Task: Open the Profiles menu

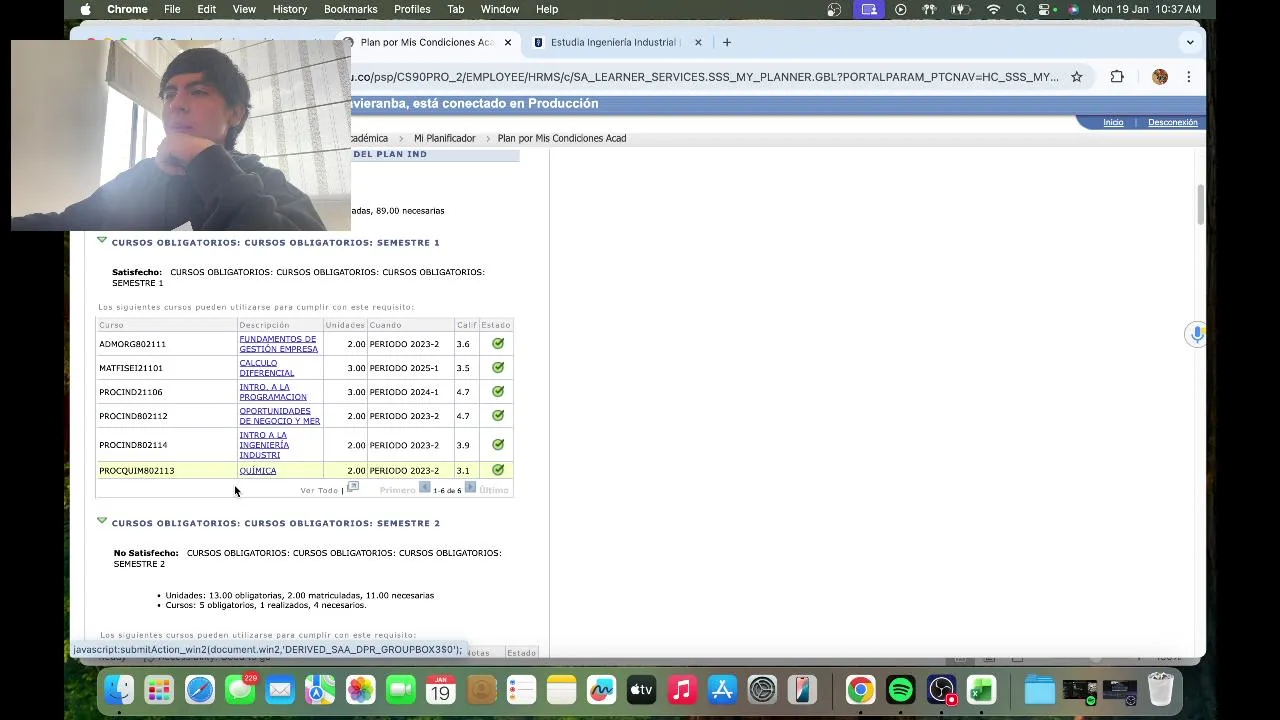Action: [x=412, y=9]
